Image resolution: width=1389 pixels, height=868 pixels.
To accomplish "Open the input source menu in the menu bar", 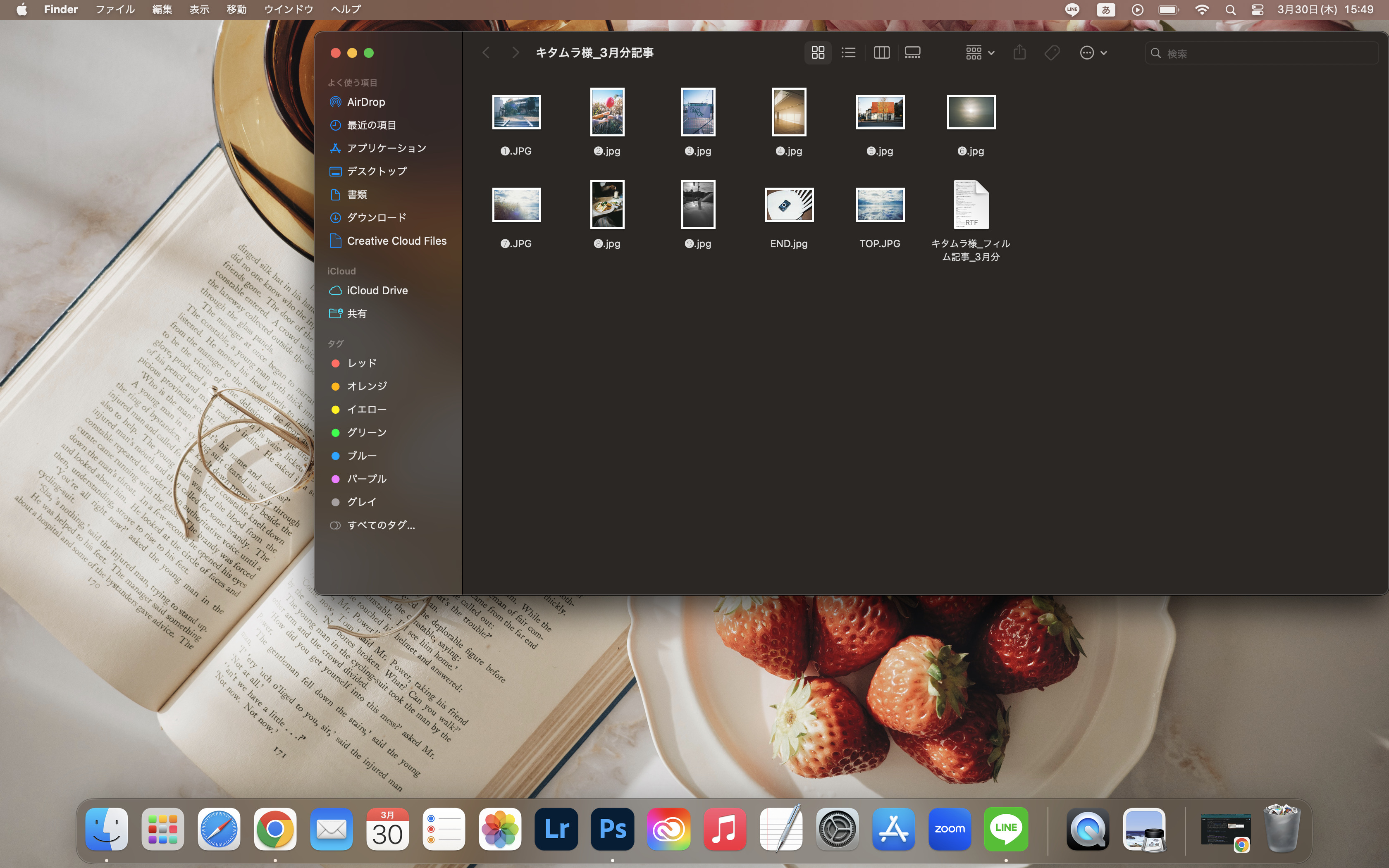I will point(1105,10).
